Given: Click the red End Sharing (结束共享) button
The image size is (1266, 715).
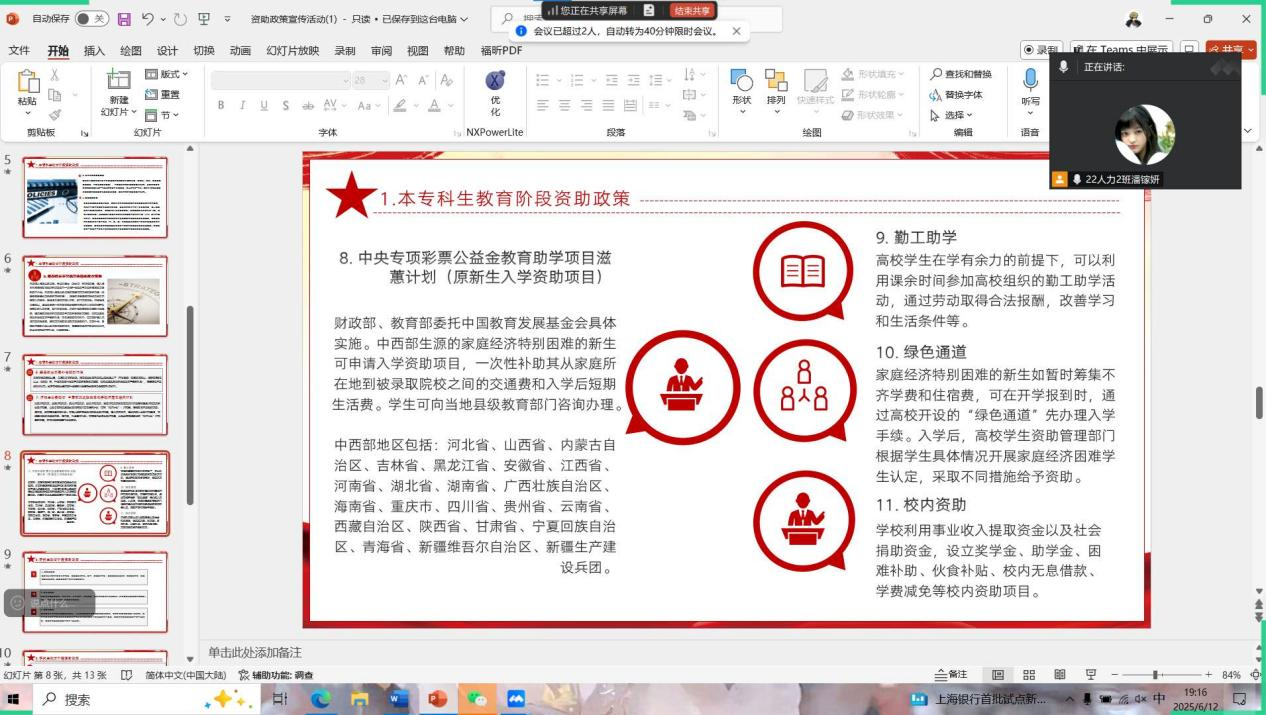Looking at the screenshot, I should point(692,10).
